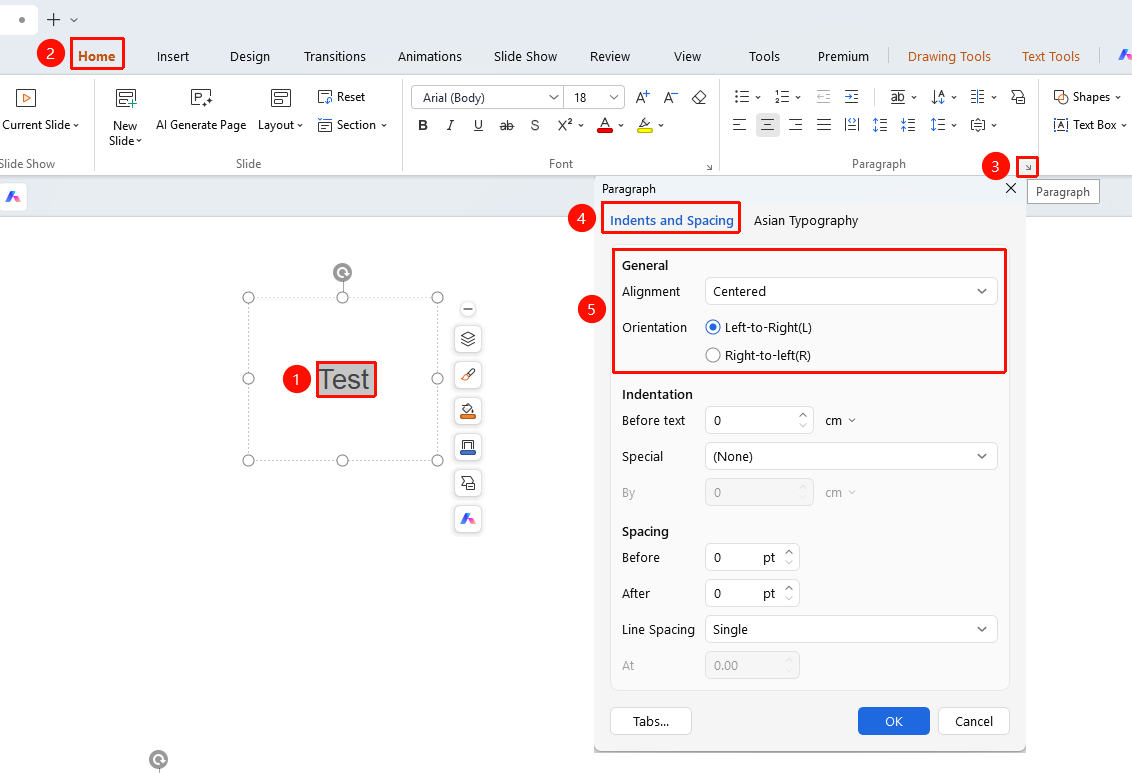Viewport: 1132px width, 773px height.
Task: Click the red font color swatch
Action: (x=605, y=126)
